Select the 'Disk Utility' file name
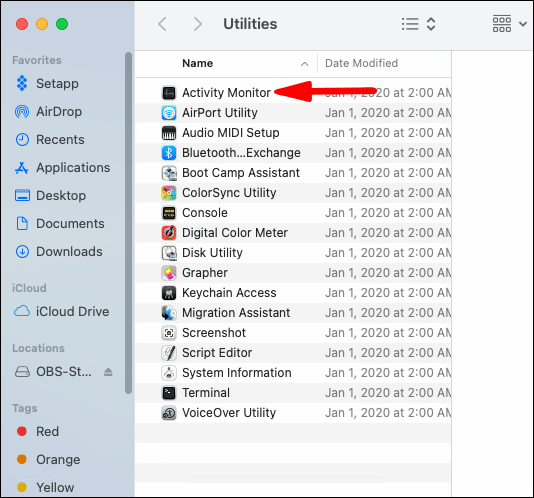 coord(212,253)
